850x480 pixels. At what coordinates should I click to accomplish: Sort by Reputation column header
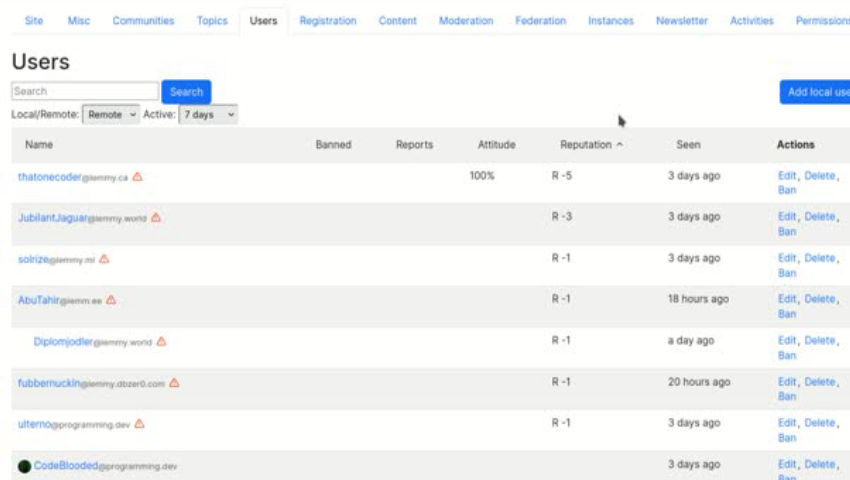click(x=591, y=145)
